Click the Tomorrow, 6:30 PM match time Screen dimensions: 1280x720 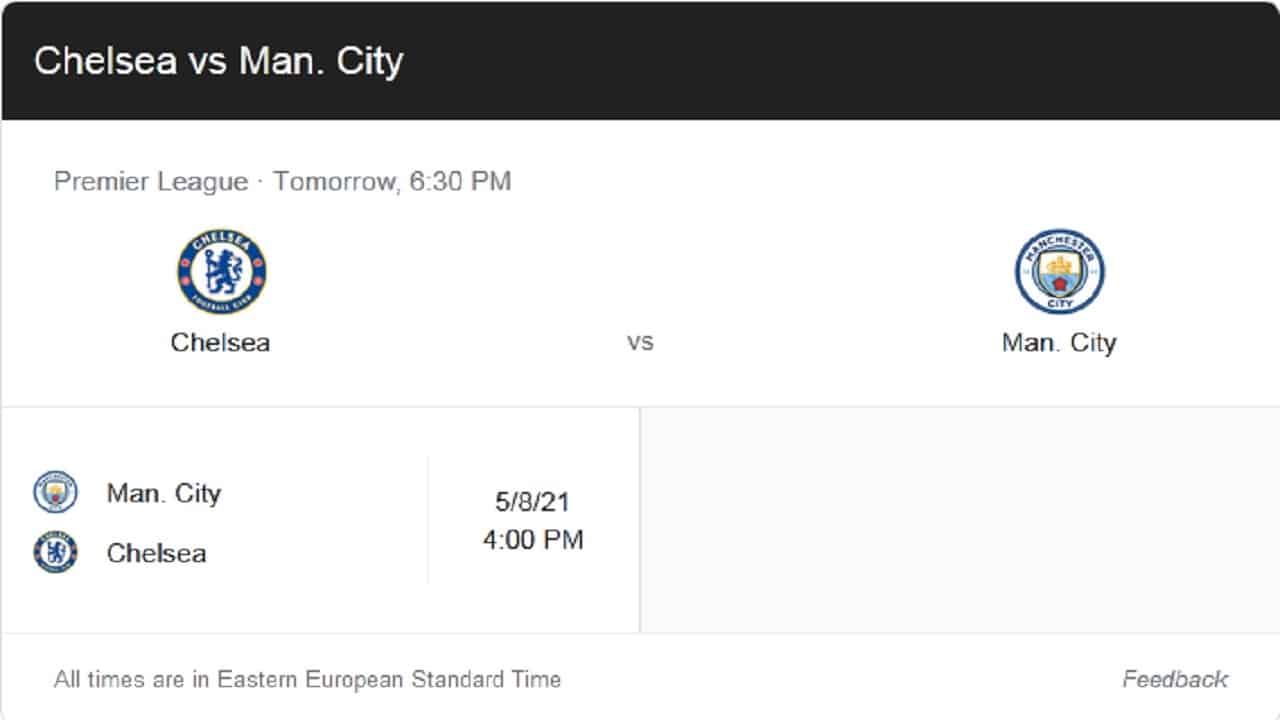(x=392, y=181)
